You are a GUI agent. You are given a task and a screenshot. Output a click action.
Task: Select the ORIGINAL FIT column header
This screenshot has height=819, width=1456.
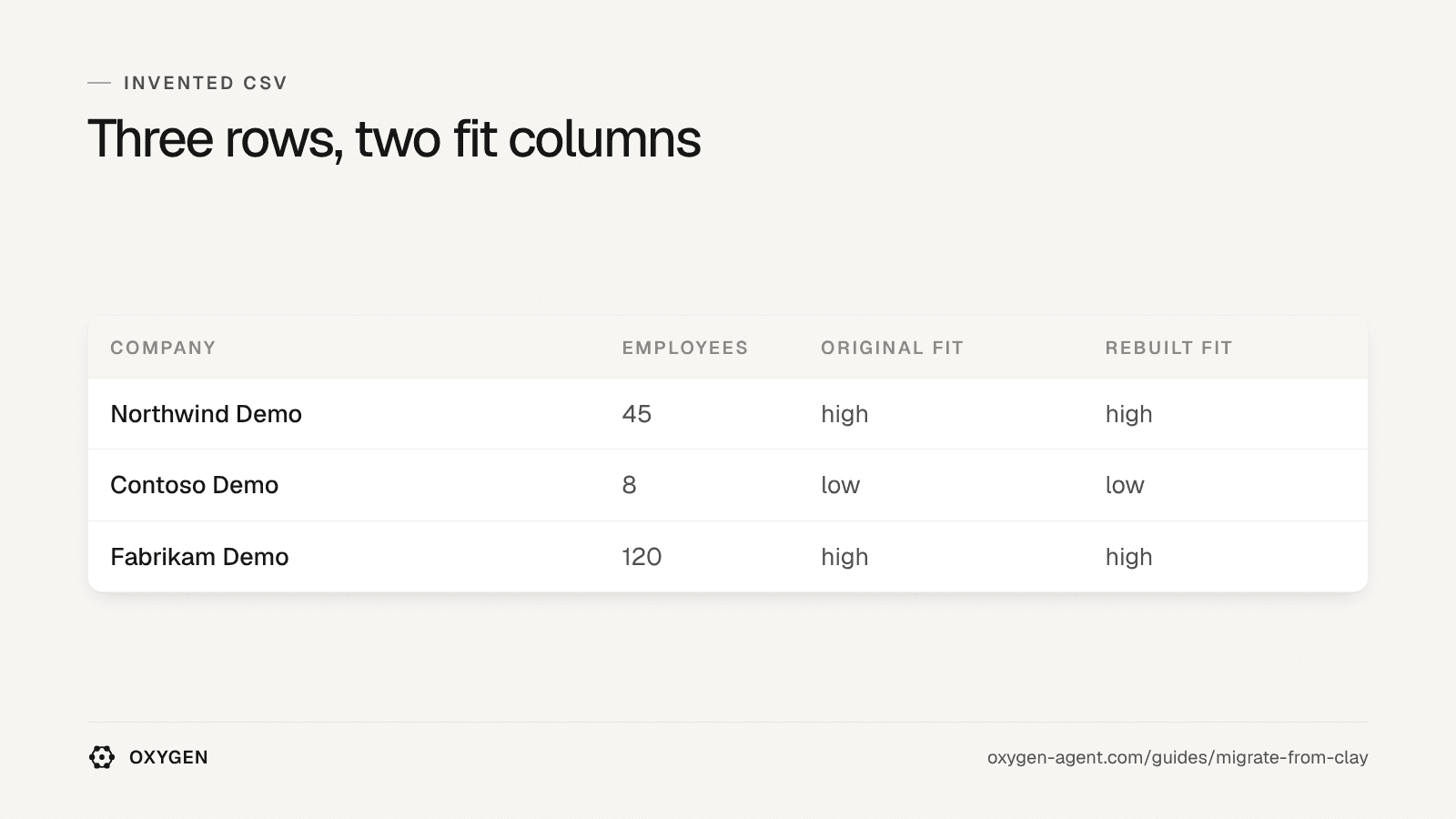coord(892,348)
